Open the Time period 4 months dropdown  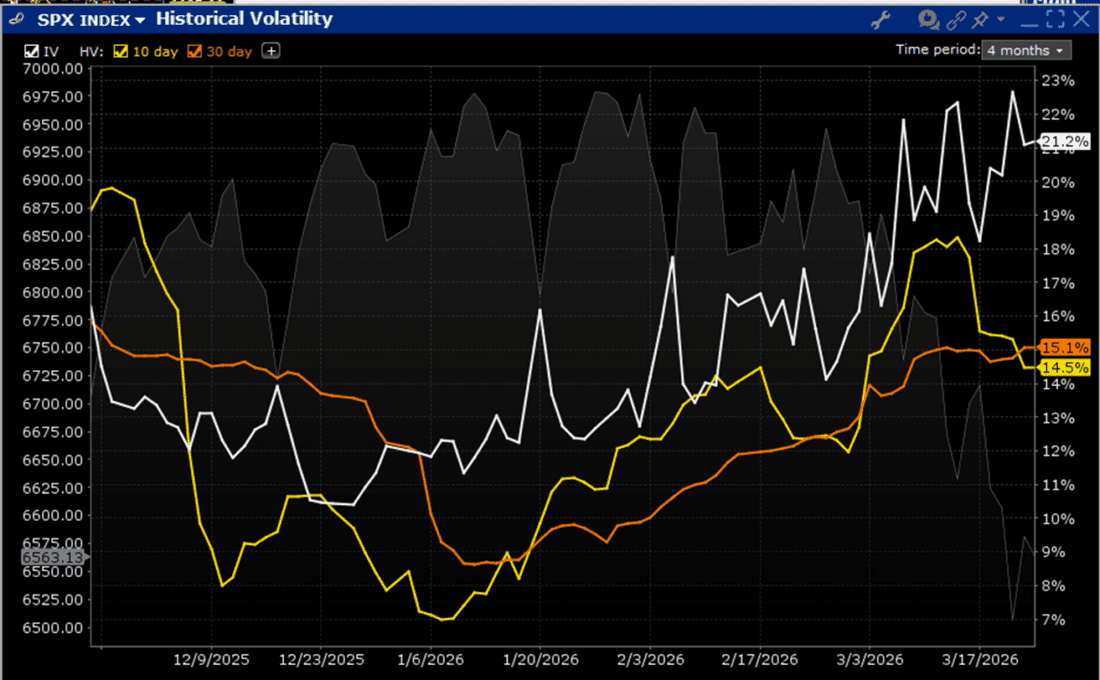pos(1025,50)
